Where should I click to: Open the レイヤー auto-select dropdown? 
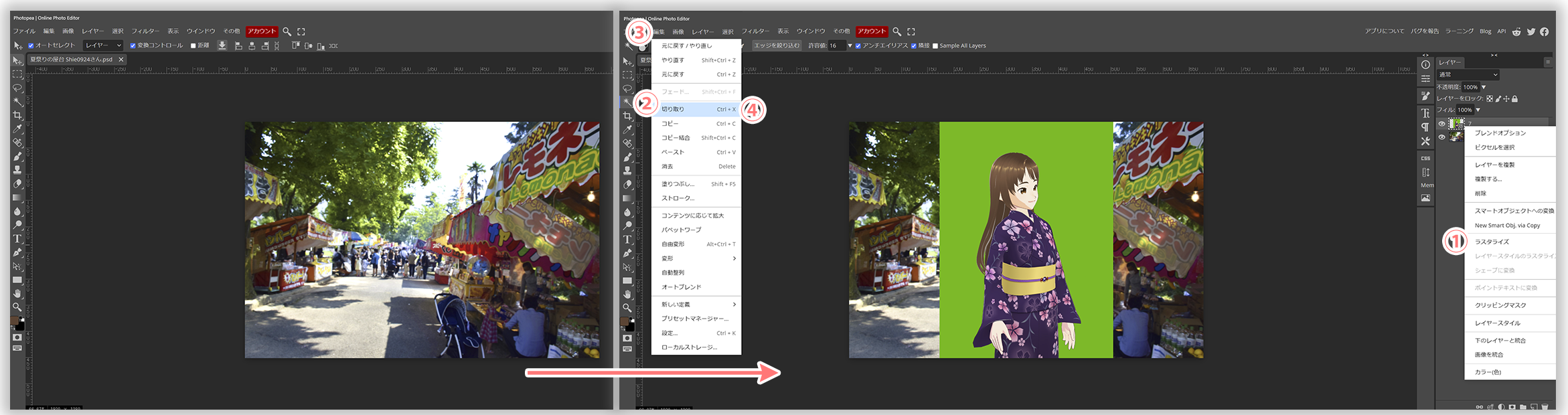point(103,46)
